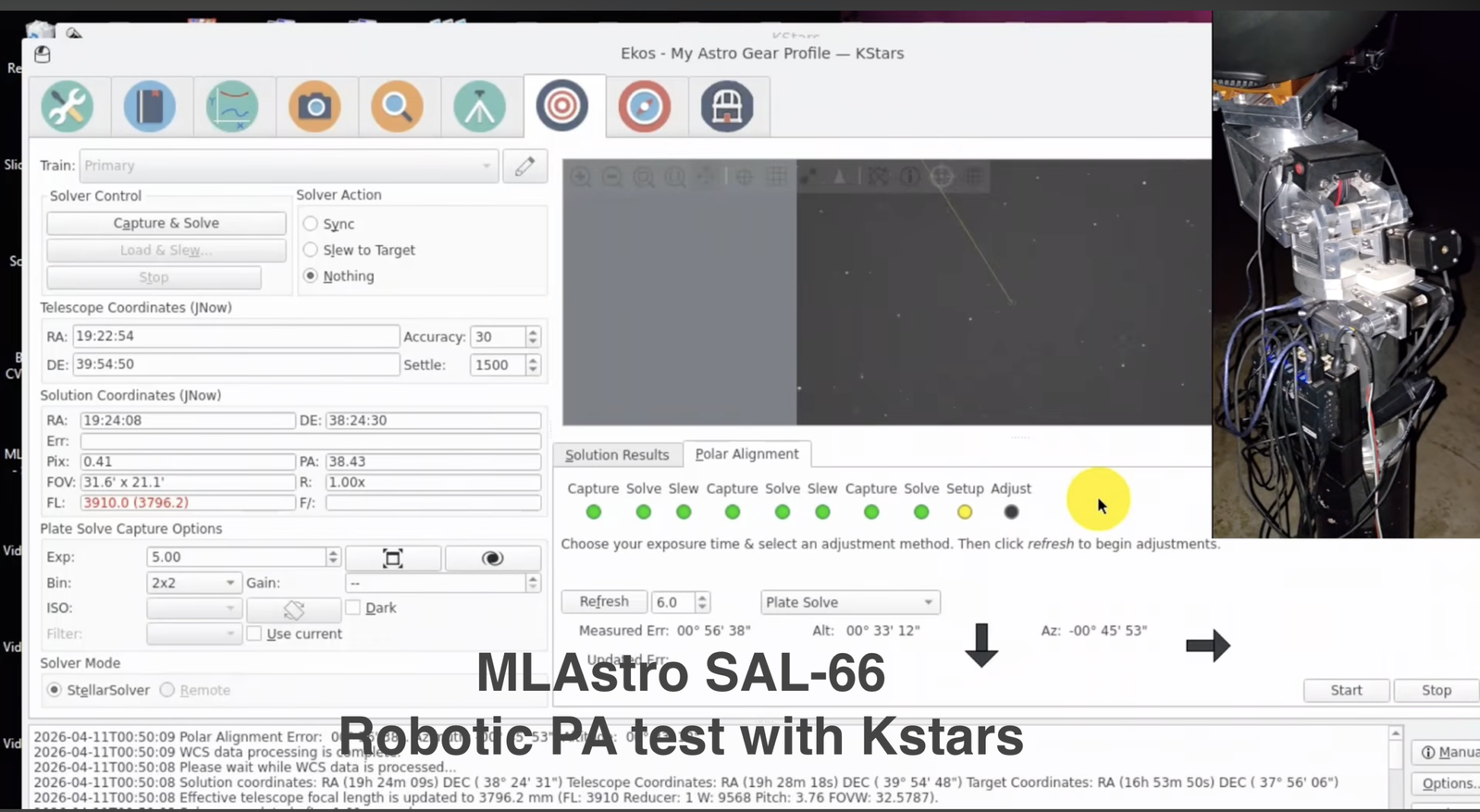This screenshot has width=1480, height=812.
Task: Open the Focus magnifier module
Action: point(397,106)
